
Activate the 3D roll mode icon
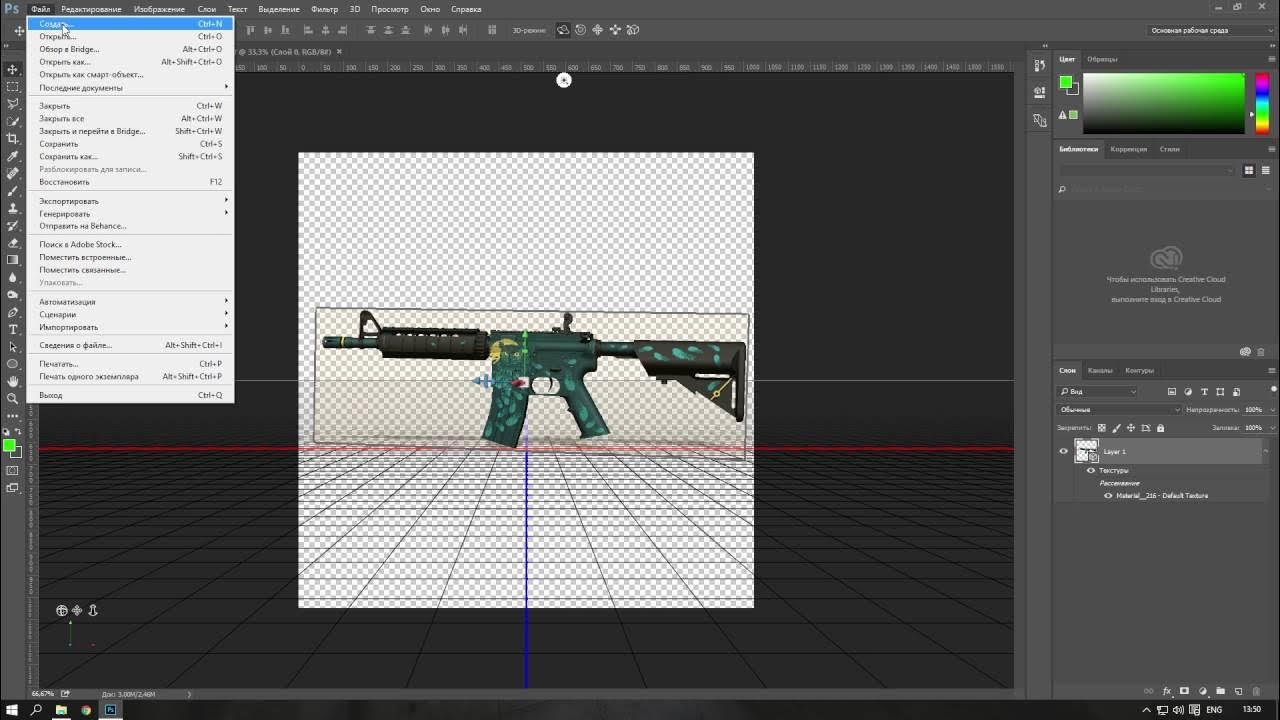point(581,30)
